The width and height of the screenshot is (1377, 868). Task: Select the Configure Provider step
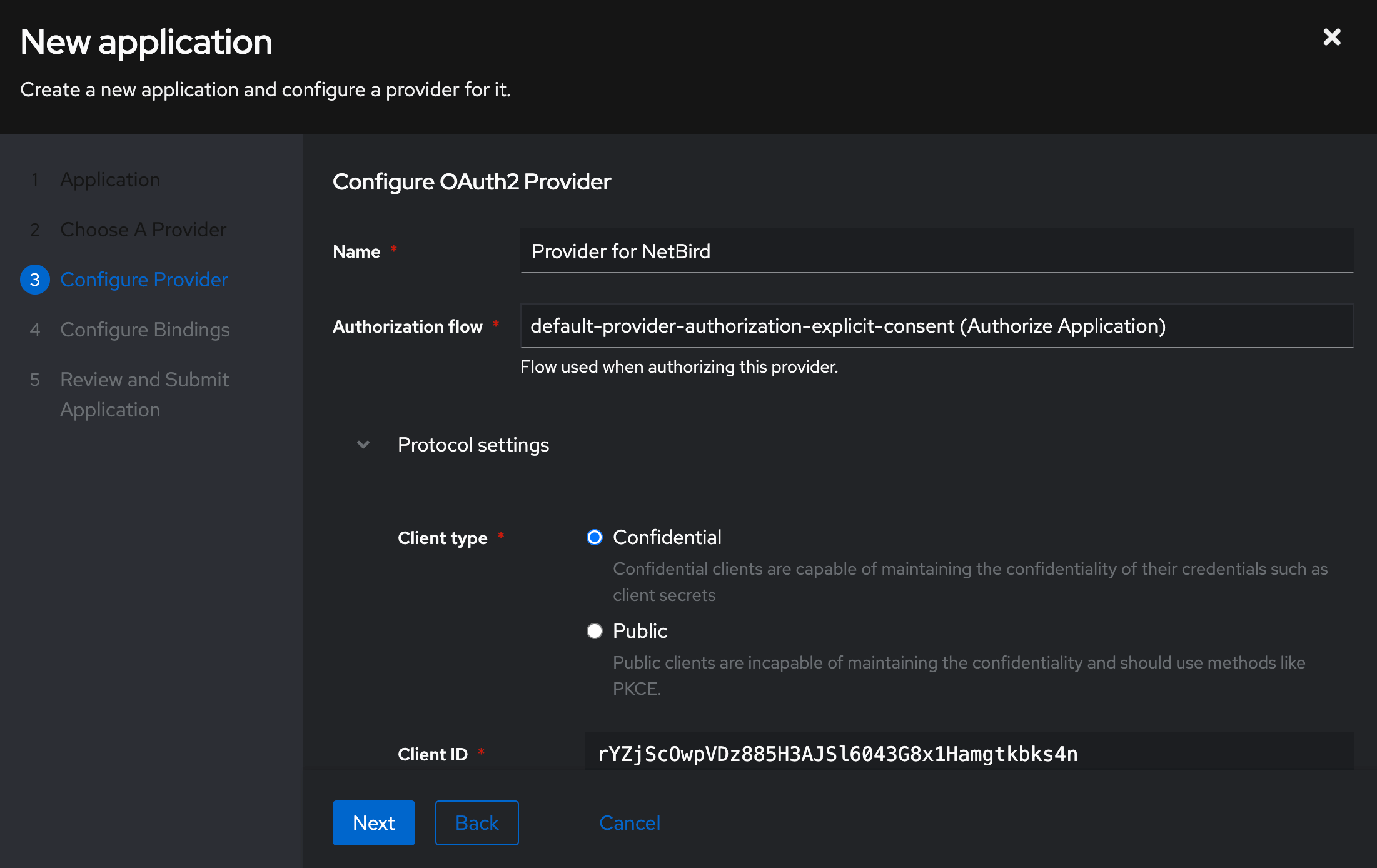144,280
